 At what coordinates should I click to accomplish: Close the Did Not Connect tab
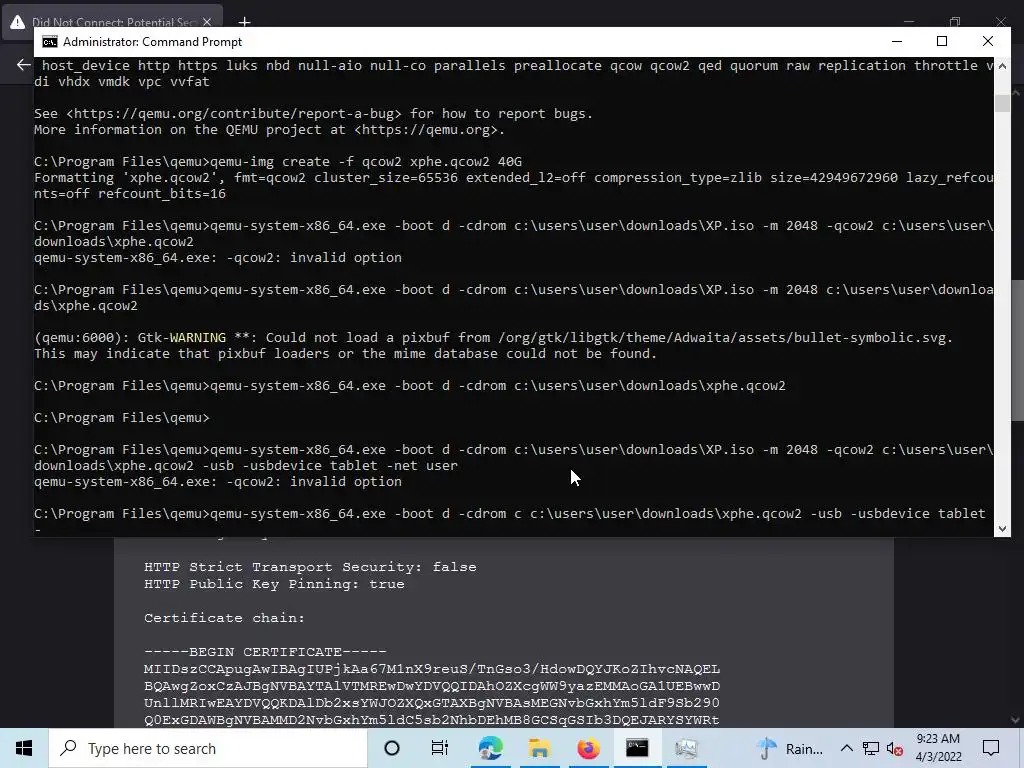[207, 22]
